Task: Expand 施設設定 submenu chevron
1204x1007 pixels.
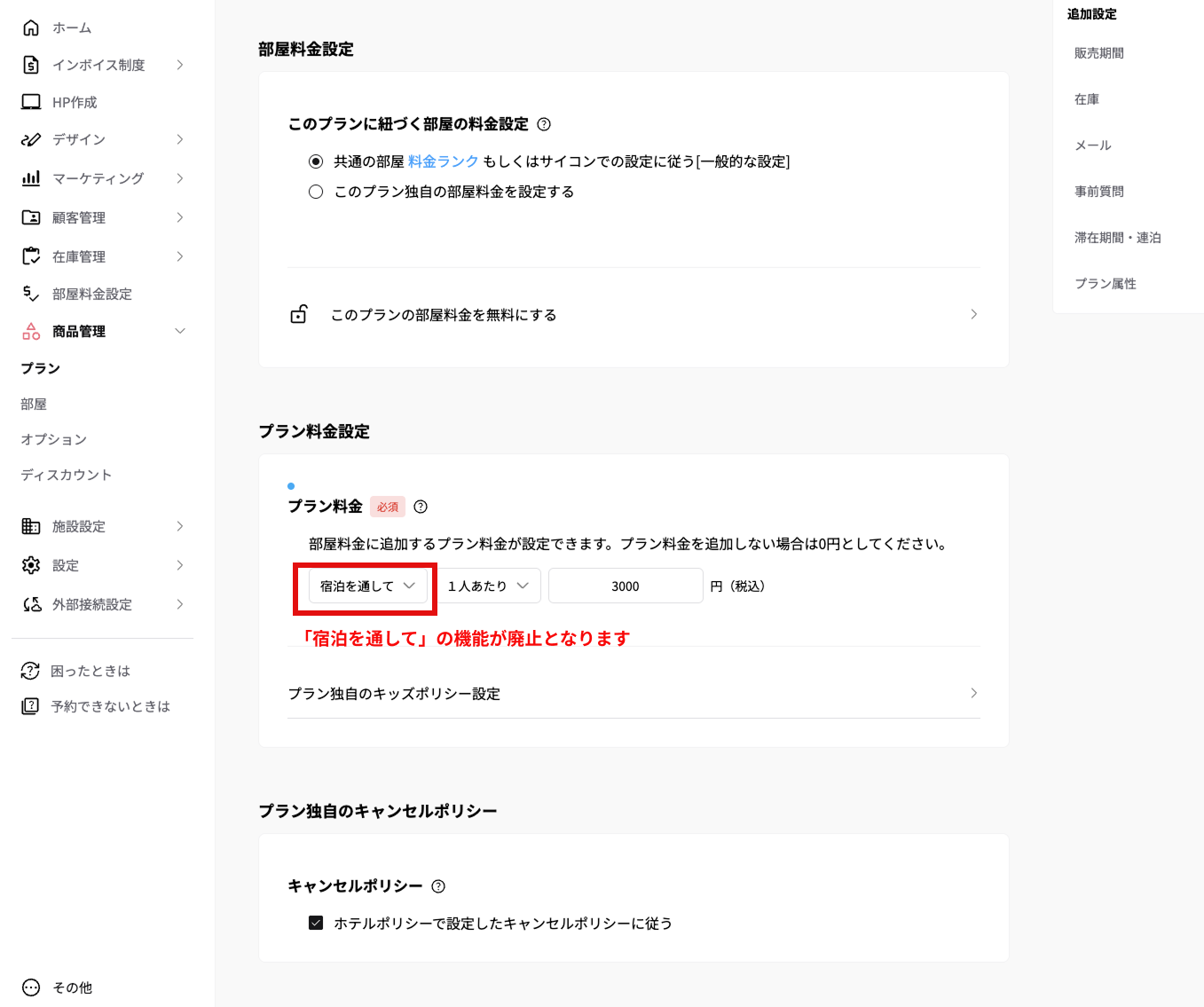Action: point(180,526)
